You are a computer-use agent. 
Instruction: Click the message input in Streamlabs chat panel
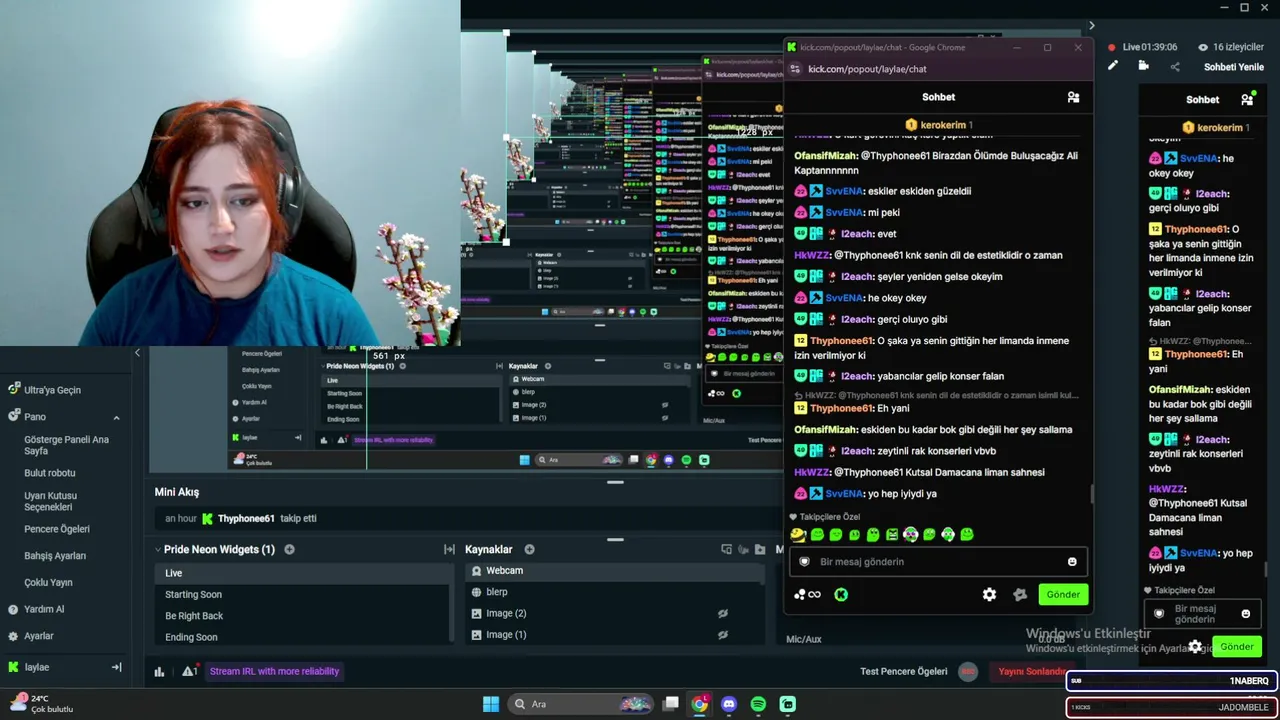pyautogui.click(x=1203, y=614)
